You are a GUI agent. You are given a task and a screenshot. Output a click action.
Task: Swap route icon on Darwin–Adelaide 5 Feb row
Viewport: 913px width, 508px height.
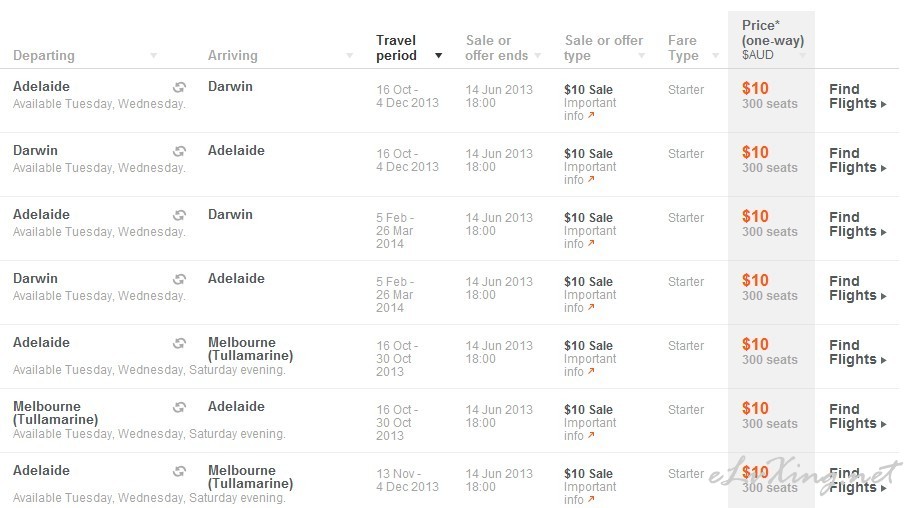coord(179,279)
